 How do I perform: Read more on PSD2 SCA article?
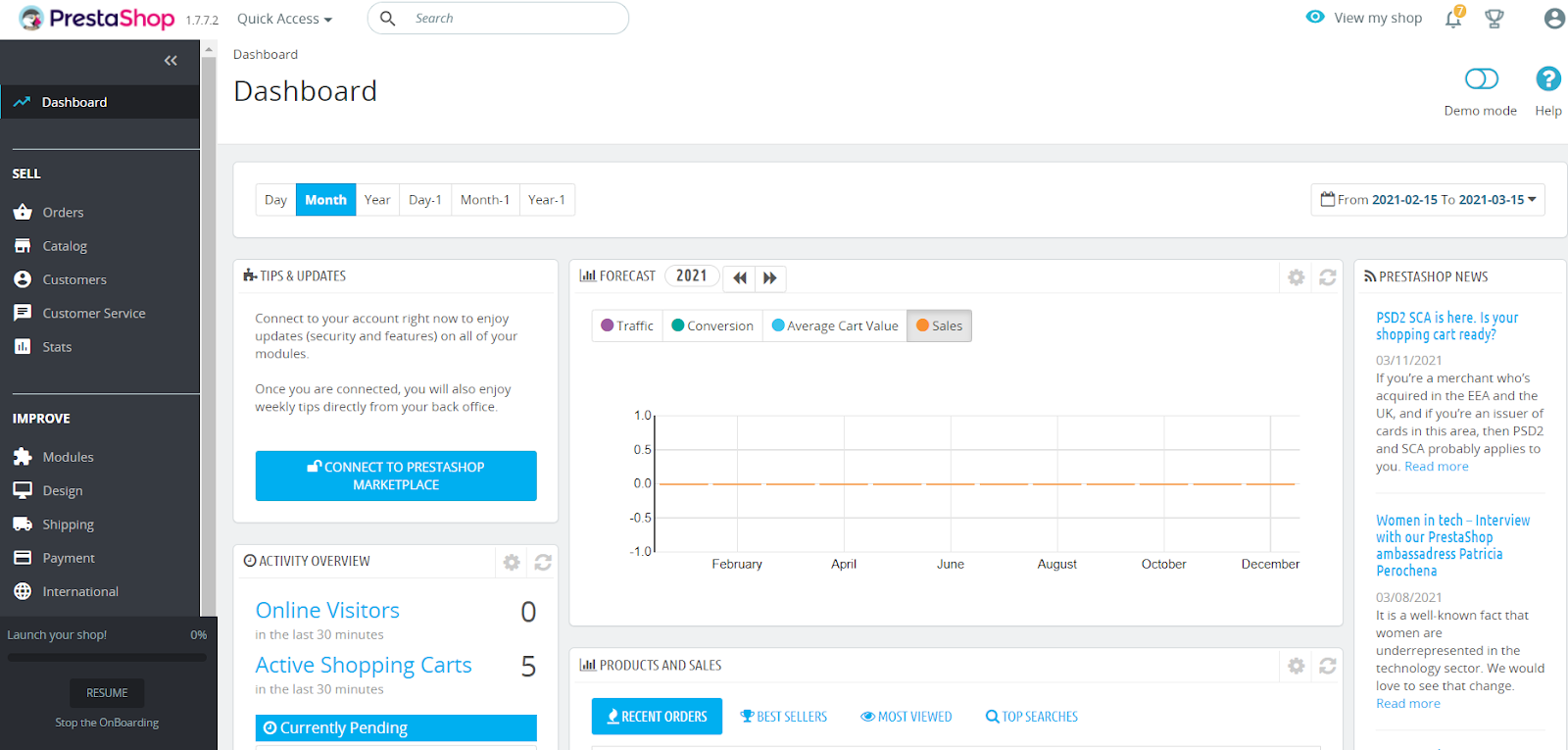click(1437, 467)
